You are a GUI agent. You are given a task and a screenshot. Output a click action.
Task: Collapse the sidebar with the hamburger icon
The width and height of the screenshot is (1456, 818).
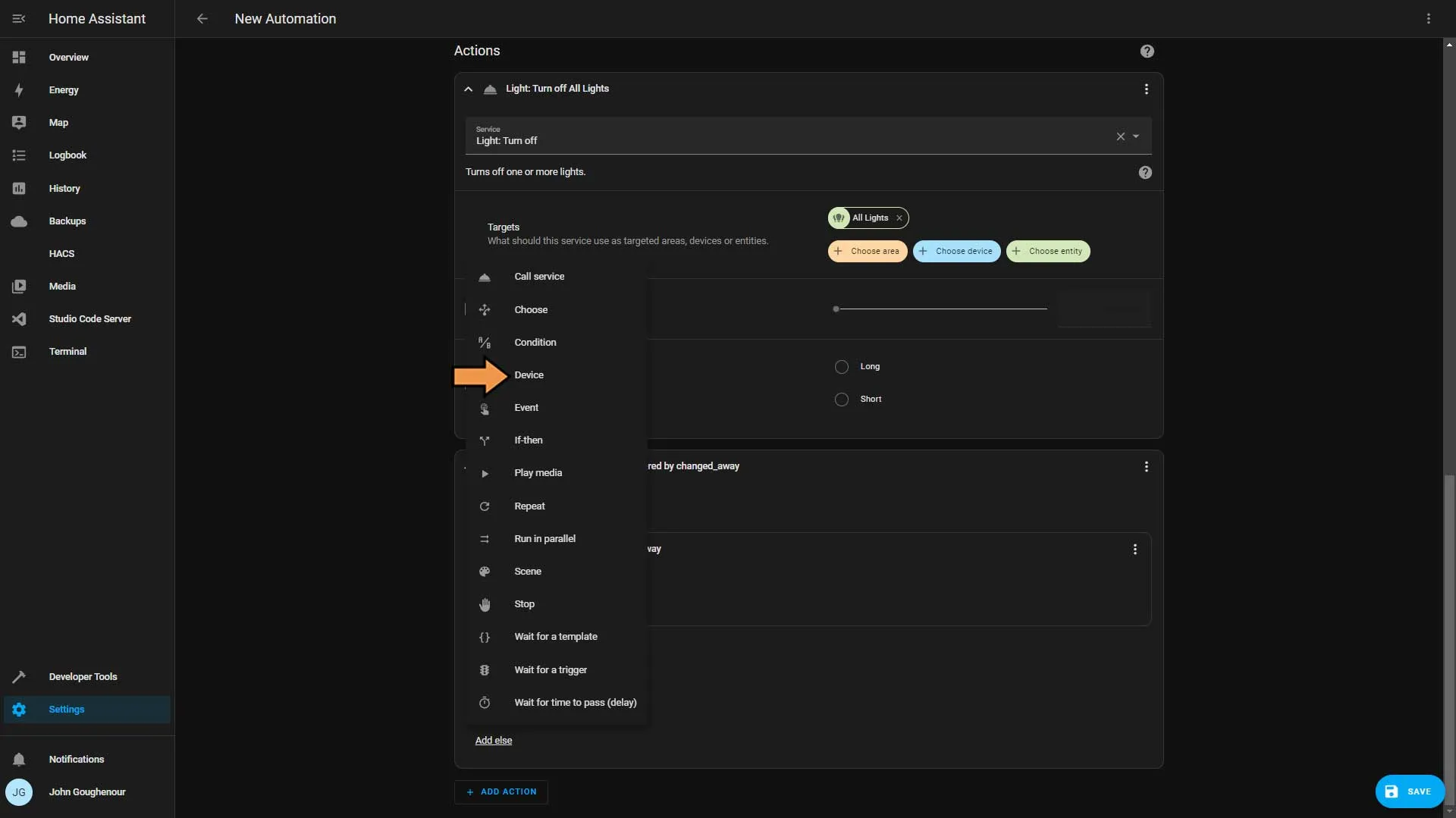(19, 18)
